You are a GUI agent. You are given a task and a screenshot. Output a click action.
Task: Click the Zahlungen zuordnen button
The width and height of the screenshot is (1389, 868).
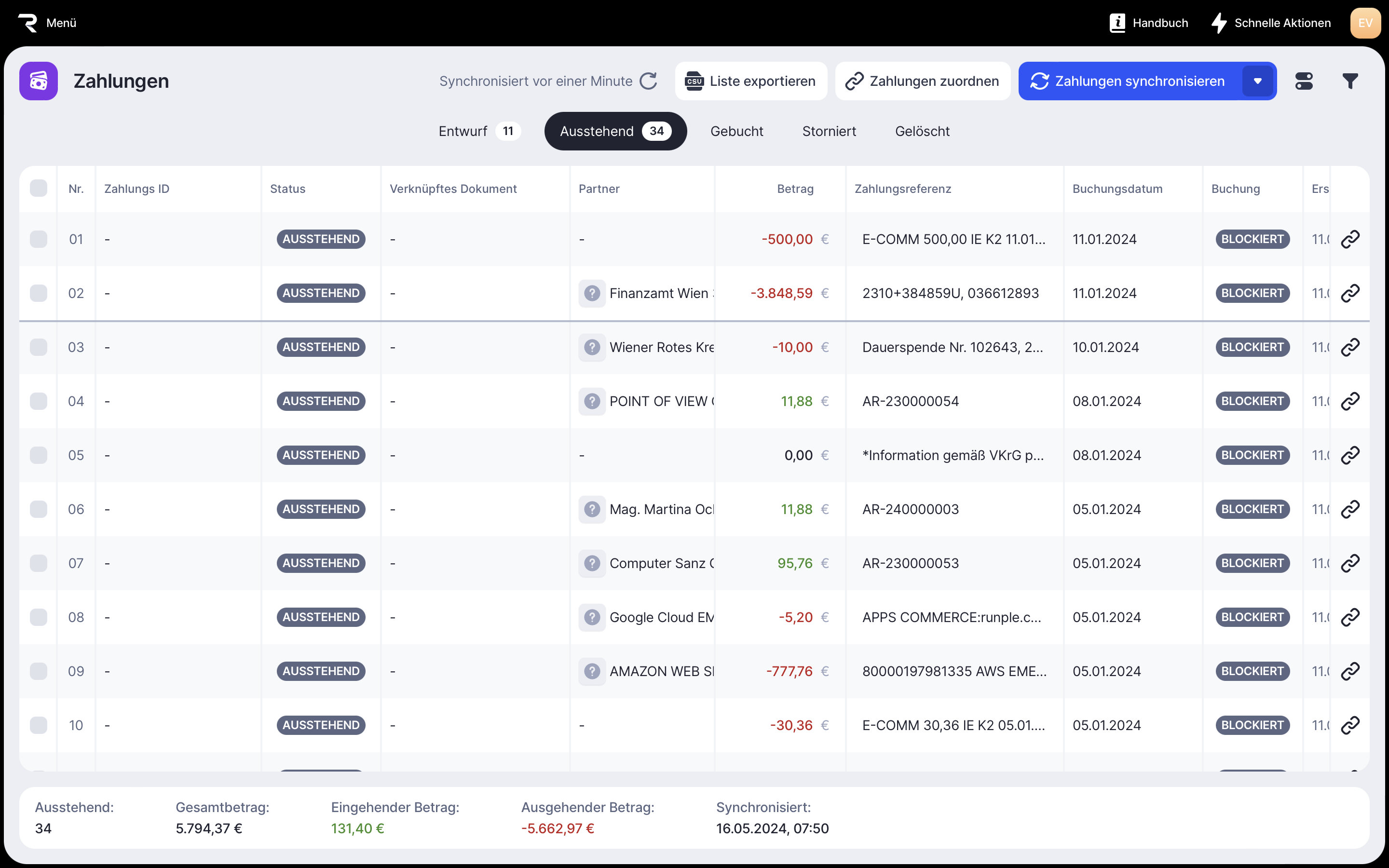[922, 81]
